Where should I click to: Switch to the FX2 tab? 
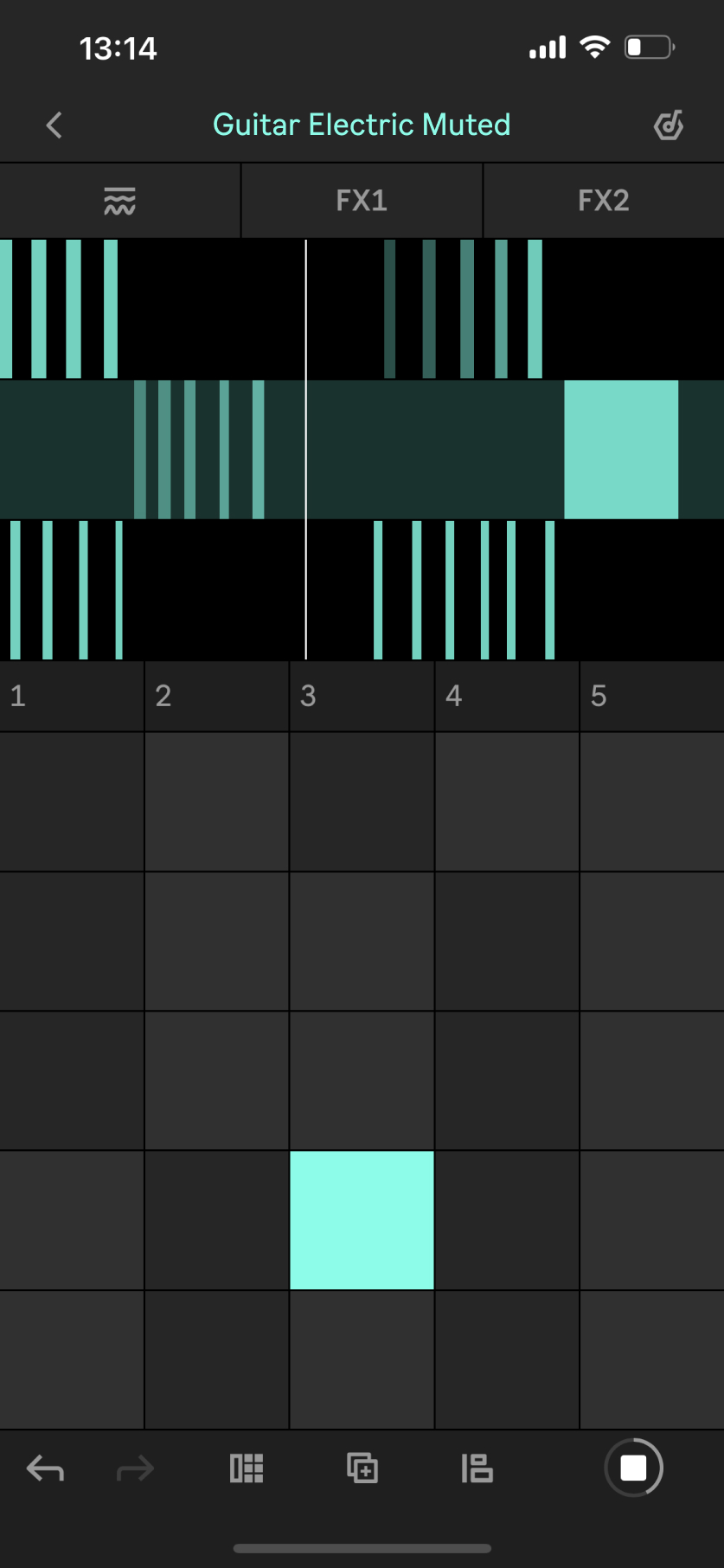click(x=603, y=201)
